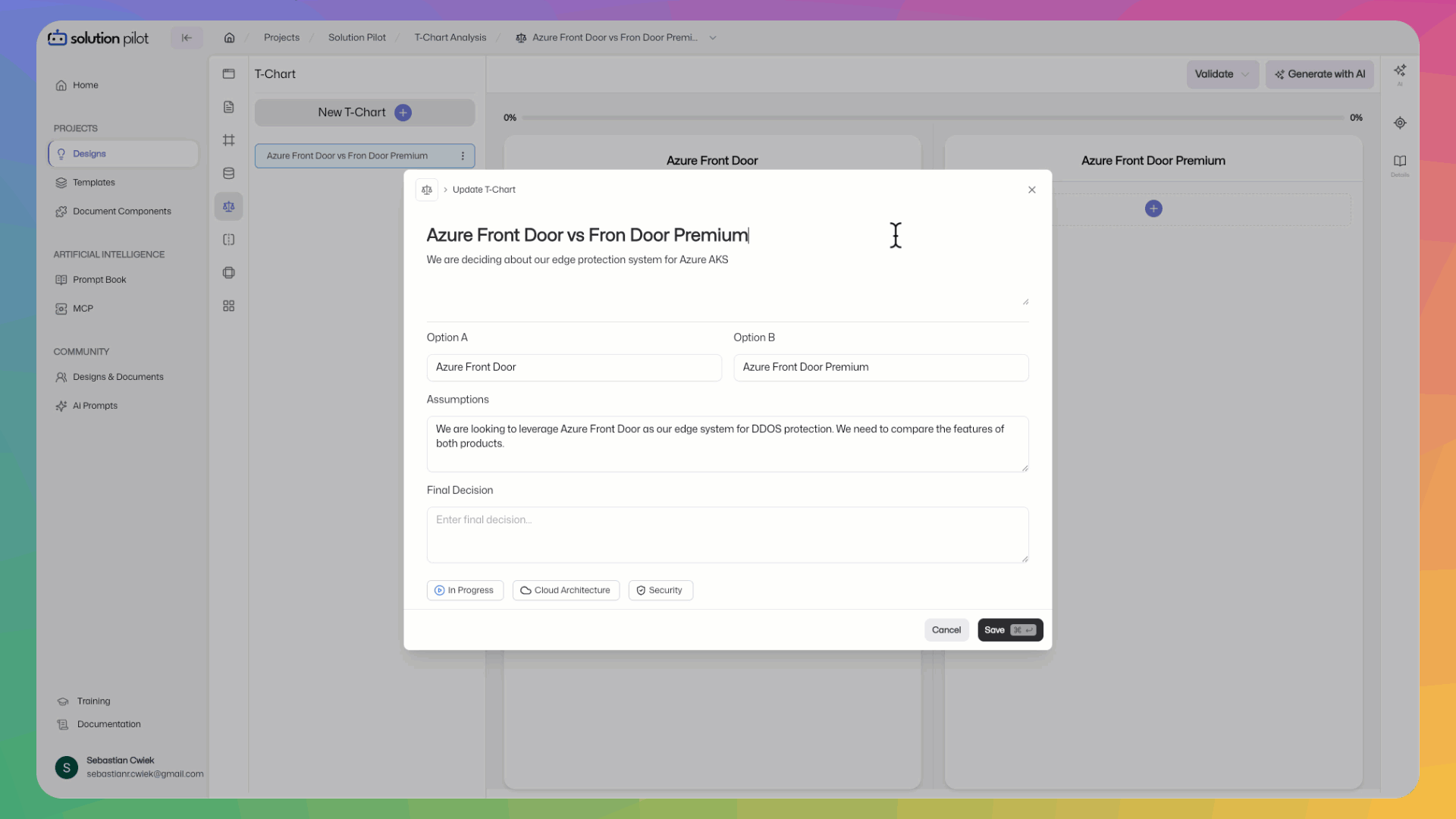Click the description text area in dialog
The height and width of the screenshot is (819, 1456).
[x=727, y=278]
